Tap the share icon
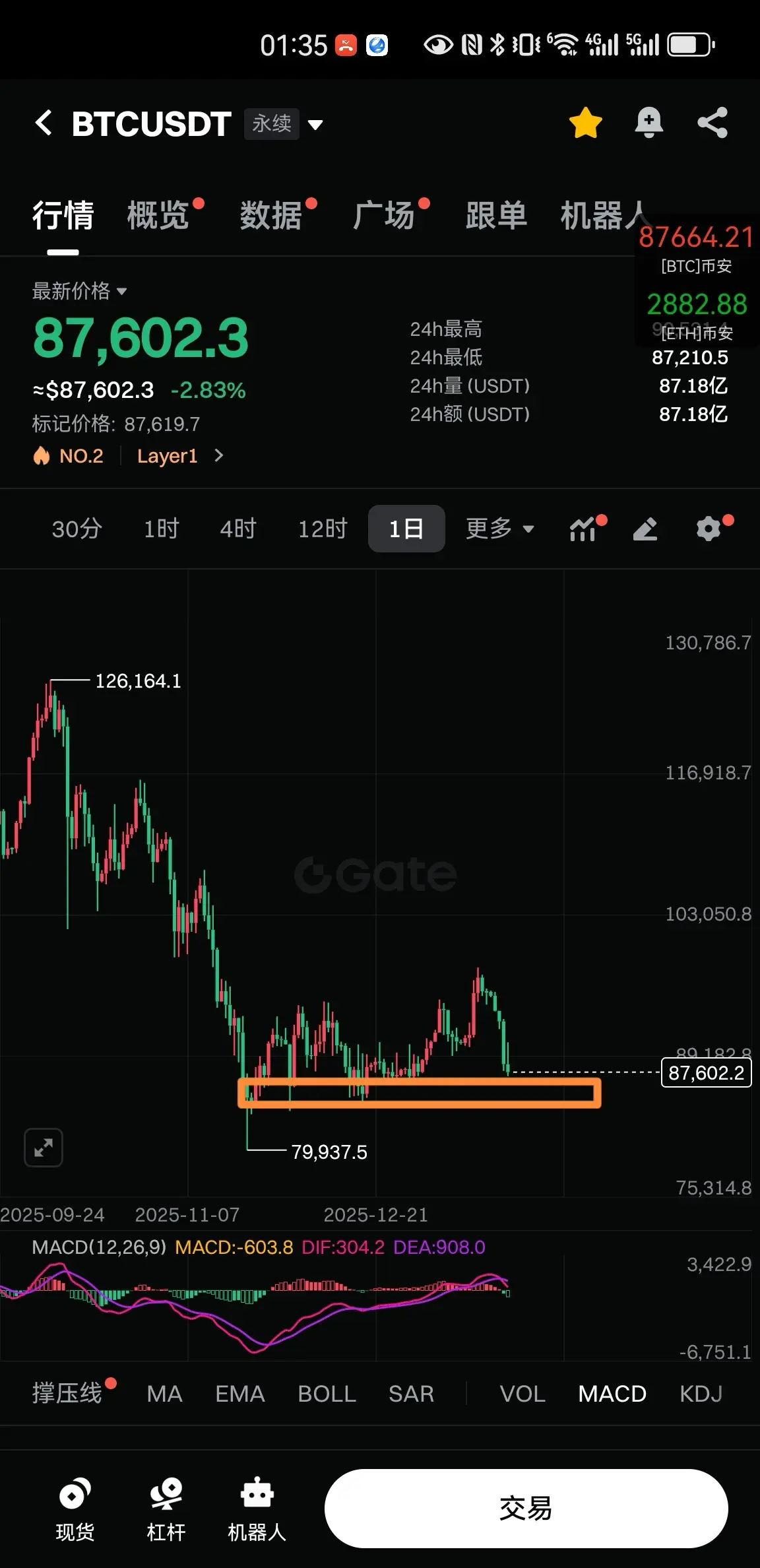This screenshot has height=1568, width=760. click(712, 123)
